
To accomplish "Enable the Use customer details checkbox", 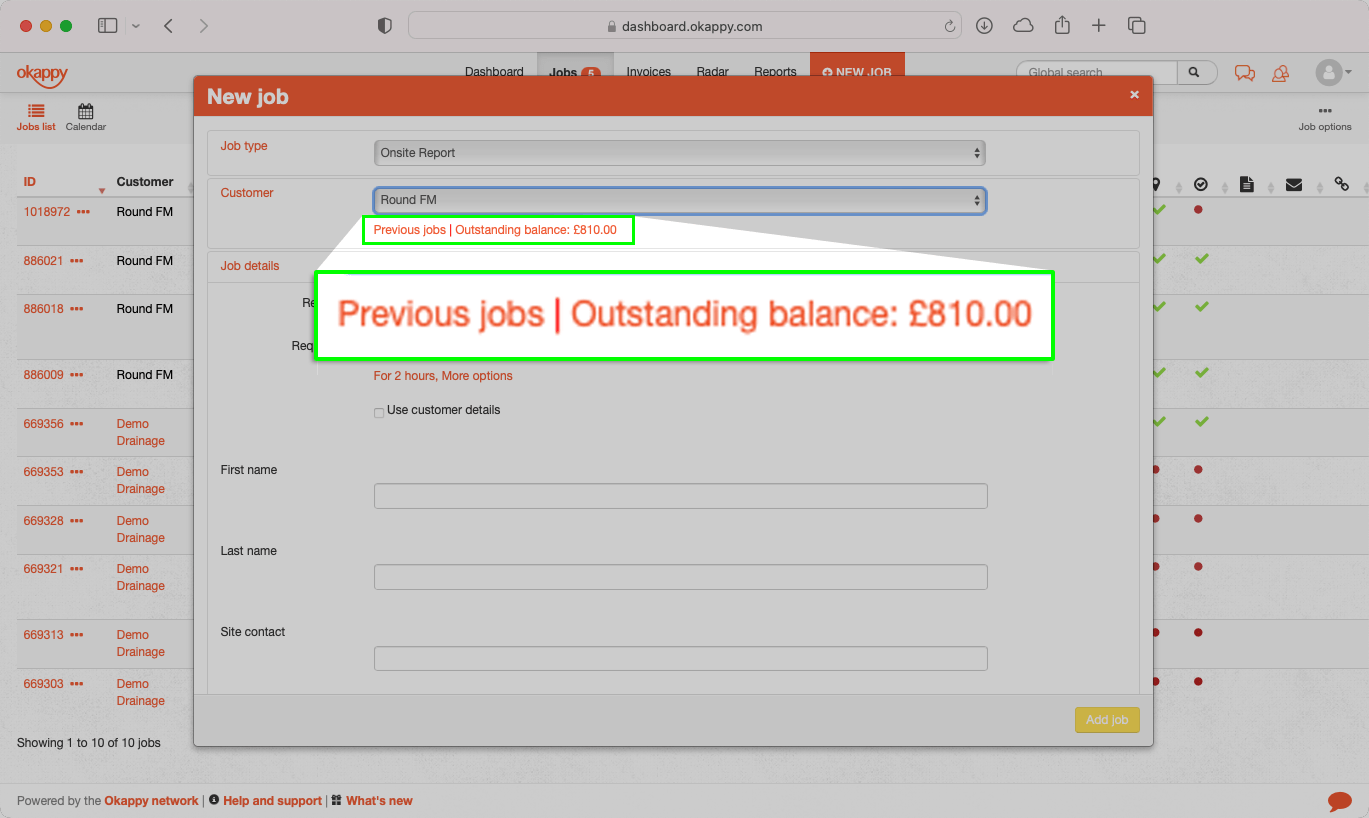I will [x=379, y=412].
